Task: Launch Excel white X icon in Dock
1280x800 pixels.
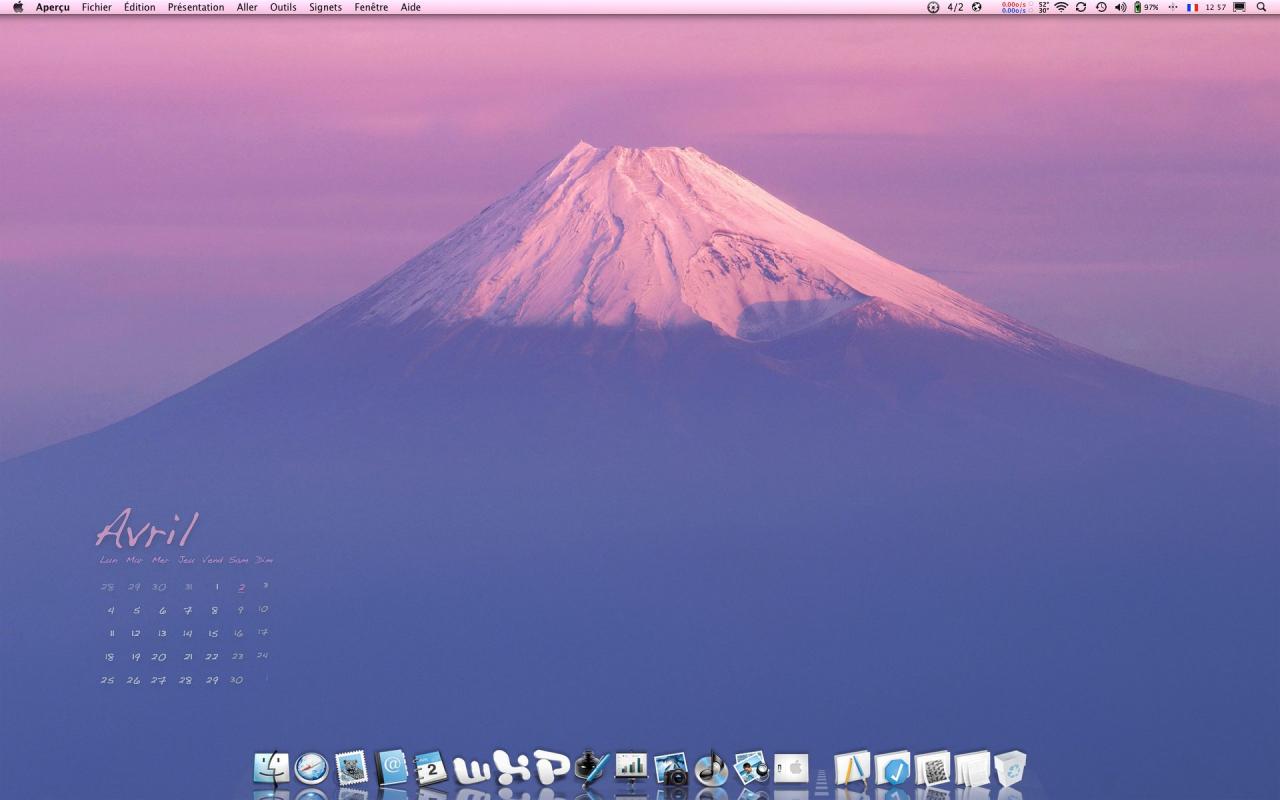Action: pyautogui.click(x=511, y=767)
